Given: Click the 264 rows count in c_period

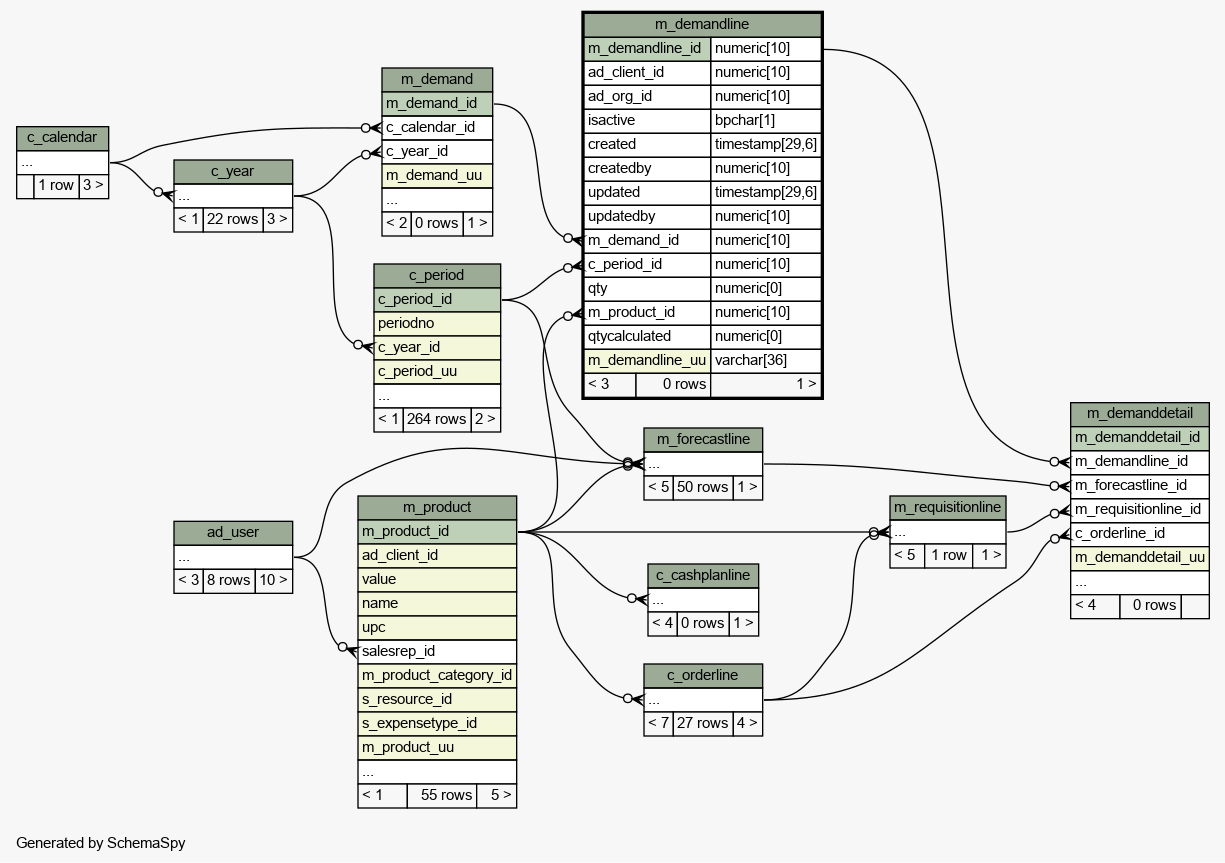Looking at the screenshot, I should tap(436, 419).
